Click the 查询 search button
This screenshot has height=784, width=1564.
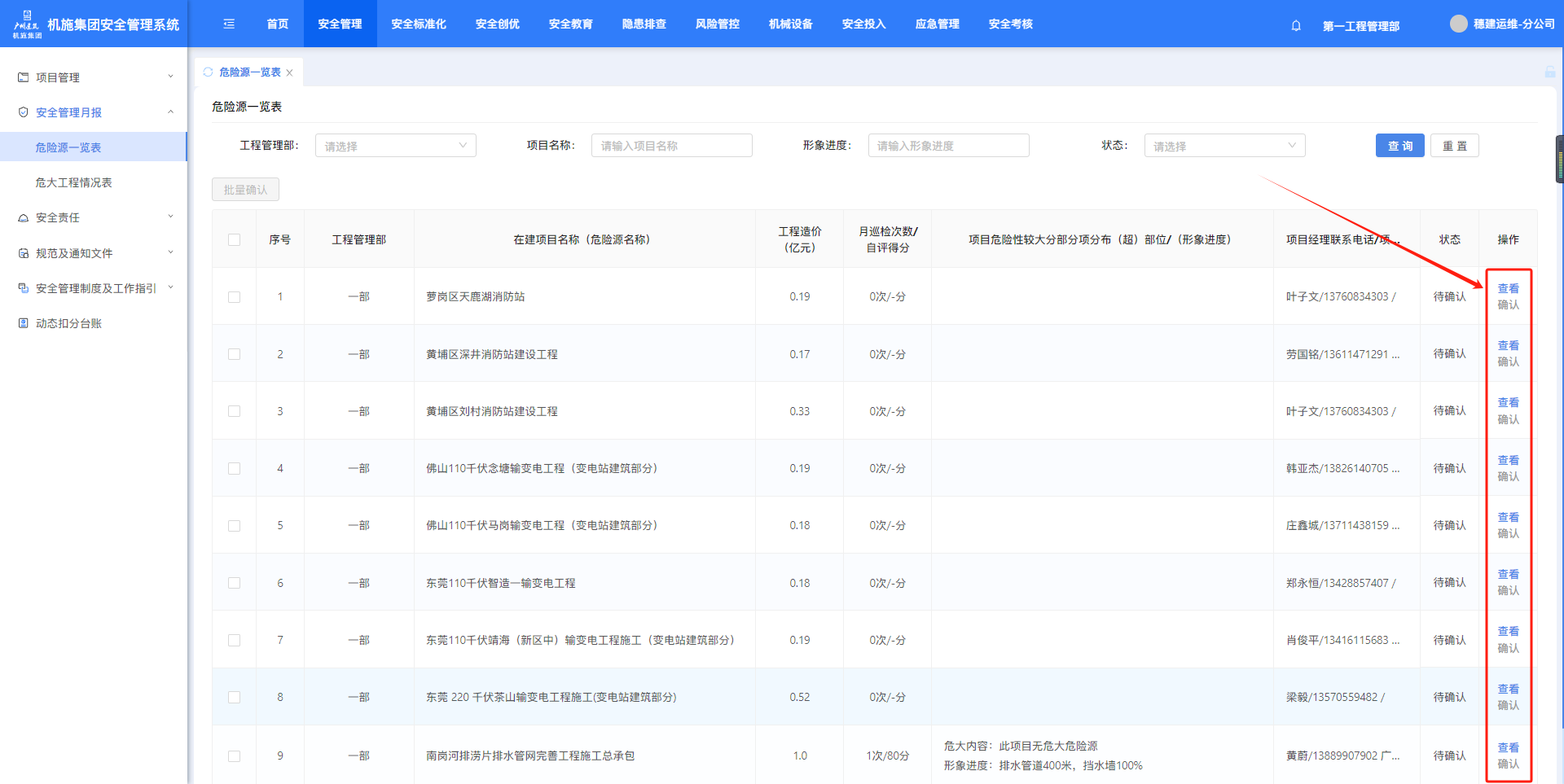1399,146
